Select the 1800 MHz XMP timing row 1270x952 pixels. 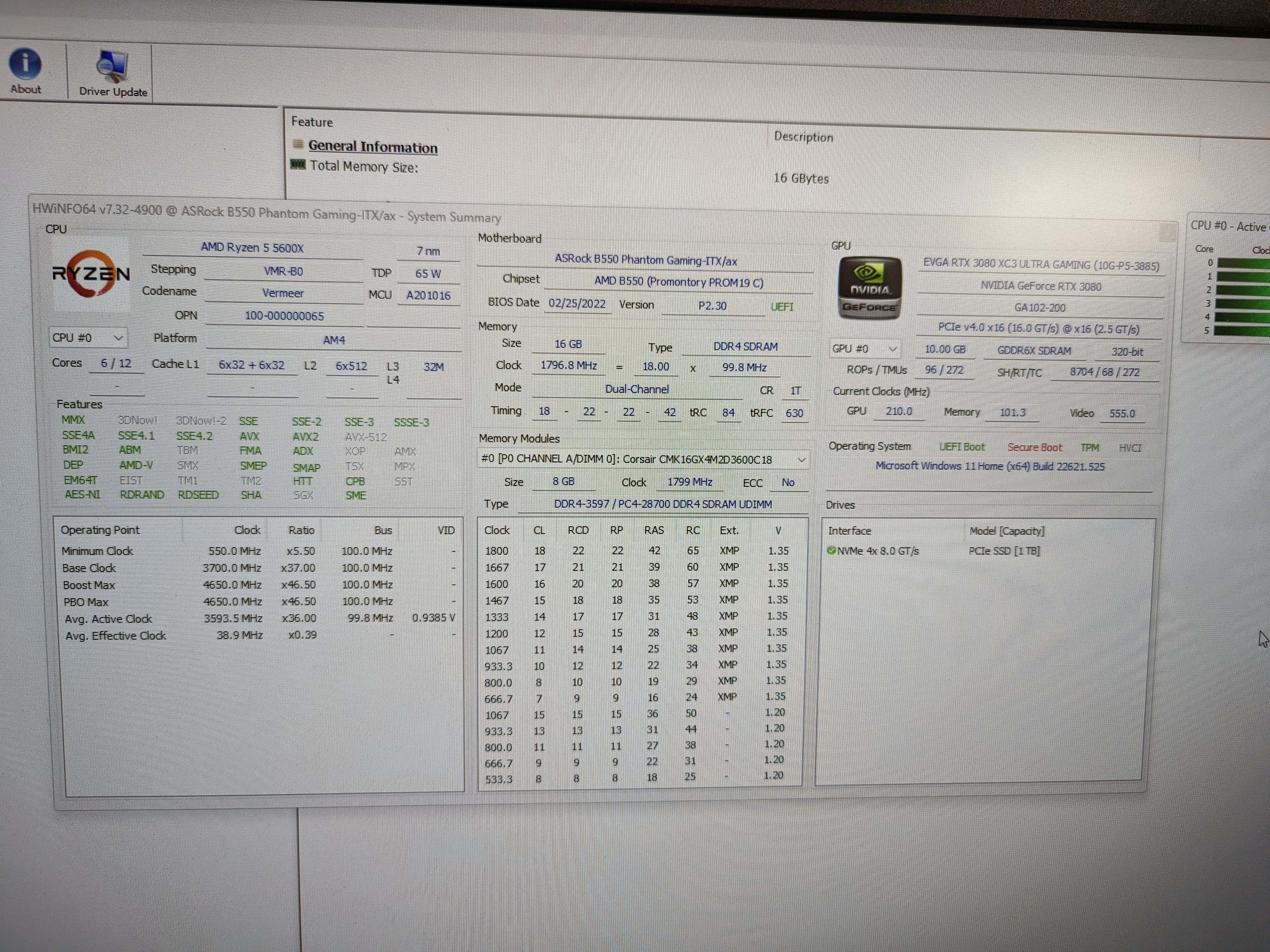tap(639, 550)
